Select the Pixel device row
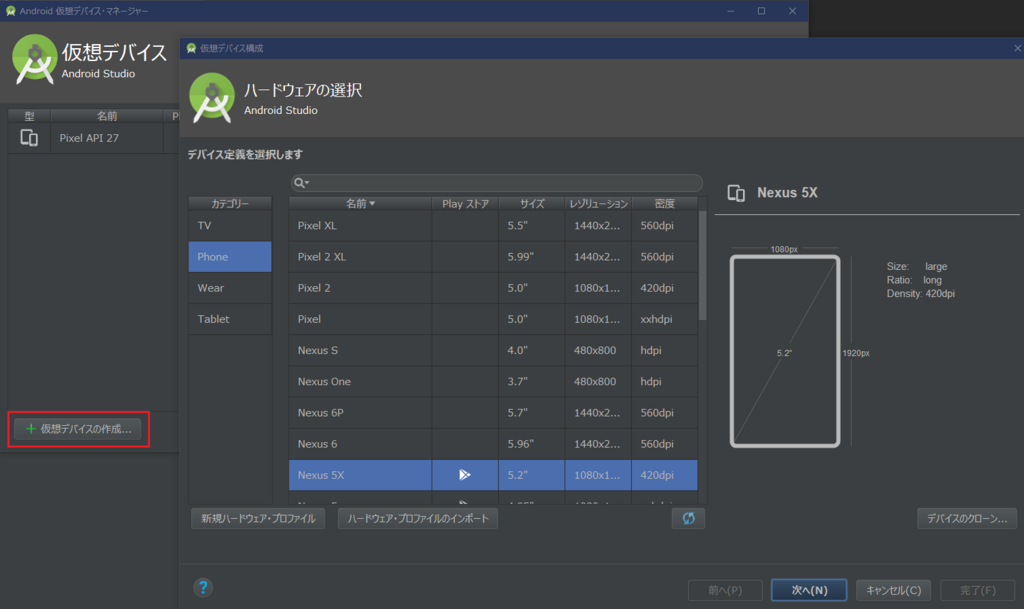This screenshot has height=609, width=1024. pos(493,319)
